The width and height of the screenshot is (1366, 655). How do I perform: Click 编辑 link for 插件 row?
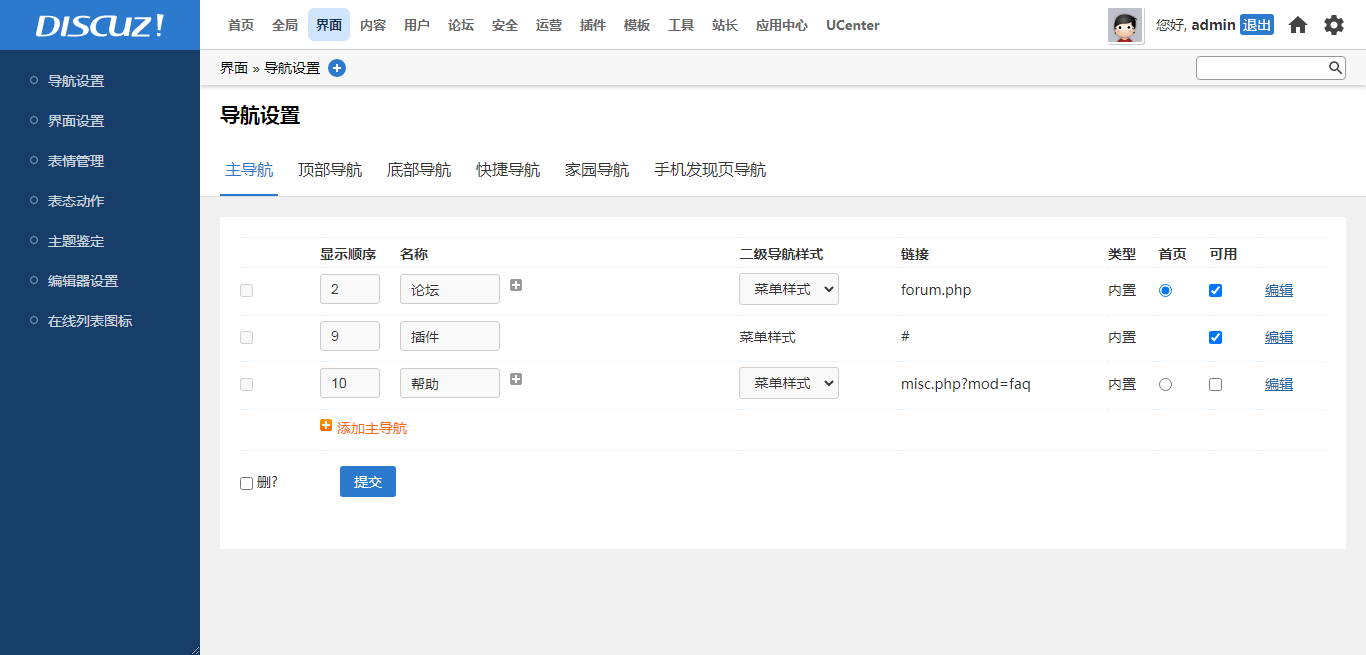(1279, 337)
